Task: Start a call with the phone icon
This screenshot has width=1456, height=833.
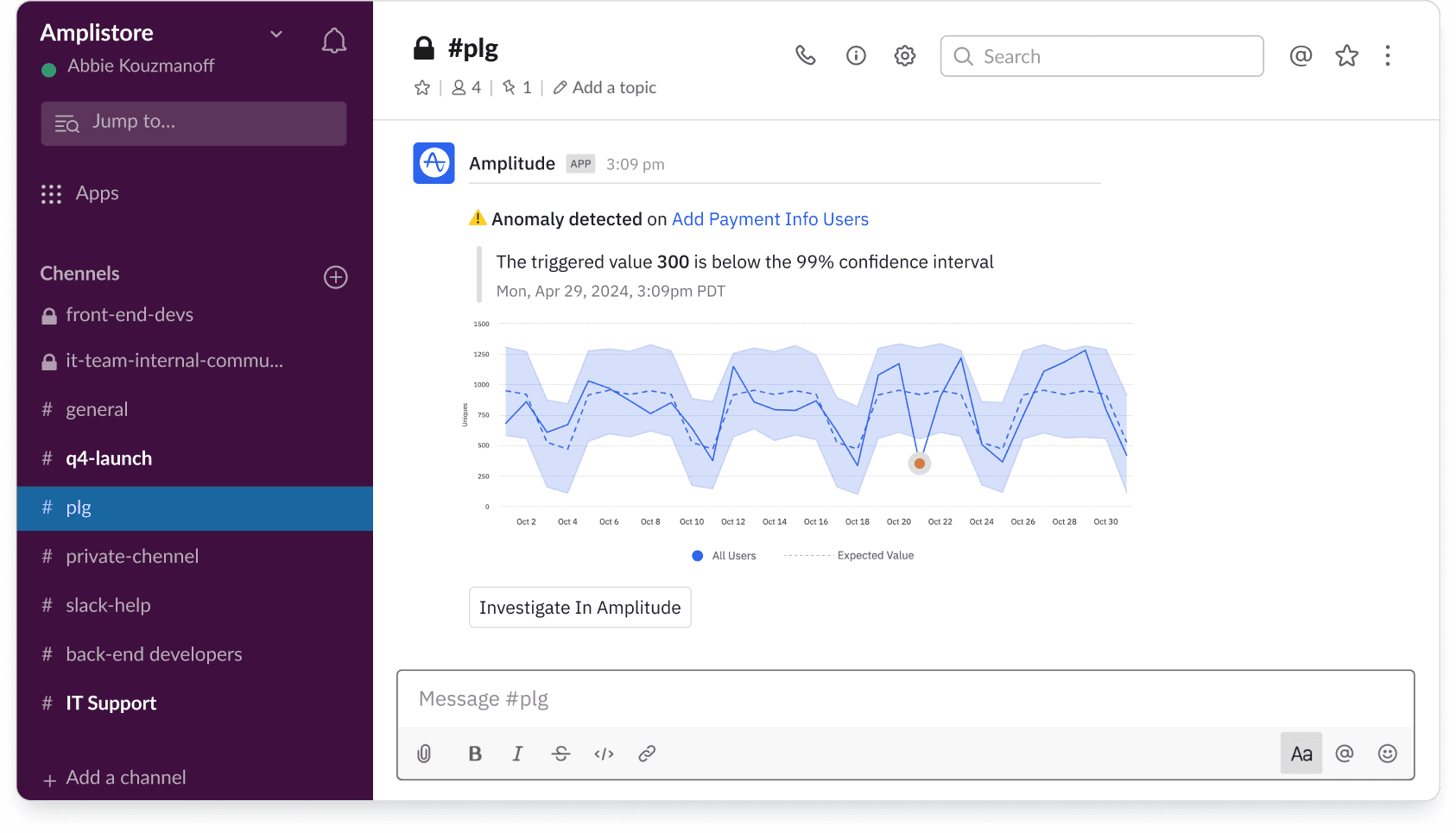Action: [805, 56]
